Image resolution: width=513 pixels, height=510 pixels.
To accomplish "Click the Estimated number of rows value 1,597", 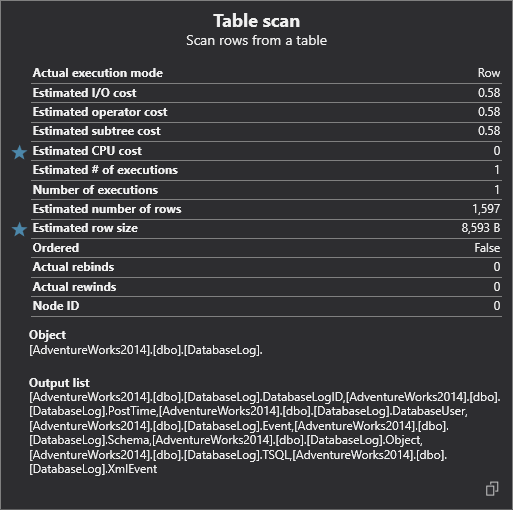I will (x=486, y=209).
